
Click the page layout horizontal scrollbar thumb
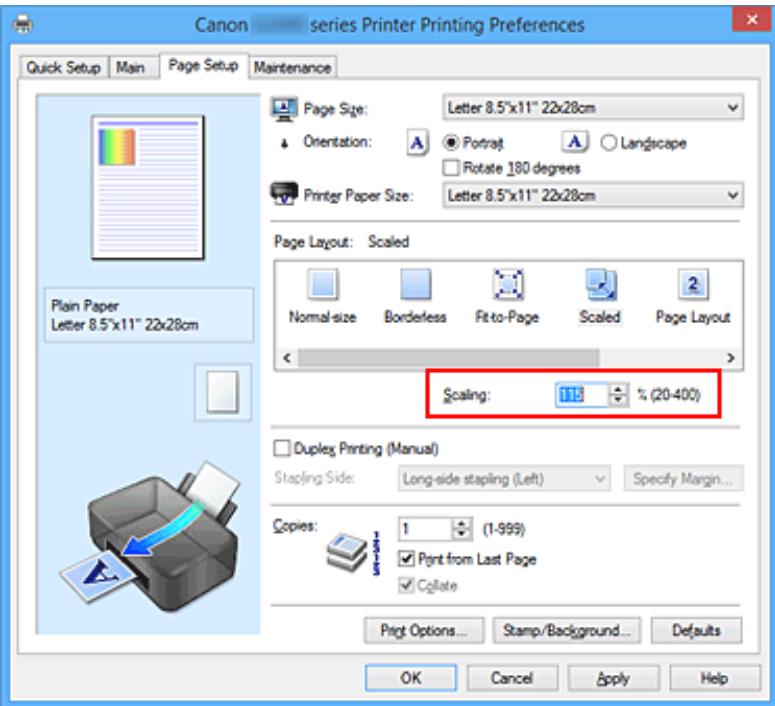449,357
